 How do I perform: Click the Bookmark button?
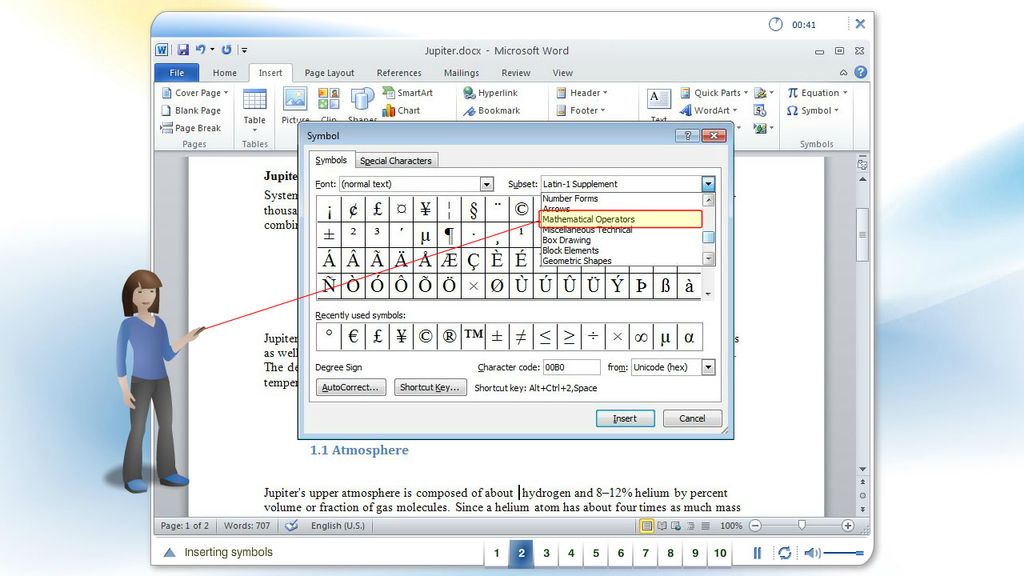pyautogui.click(x=492, y=110)
